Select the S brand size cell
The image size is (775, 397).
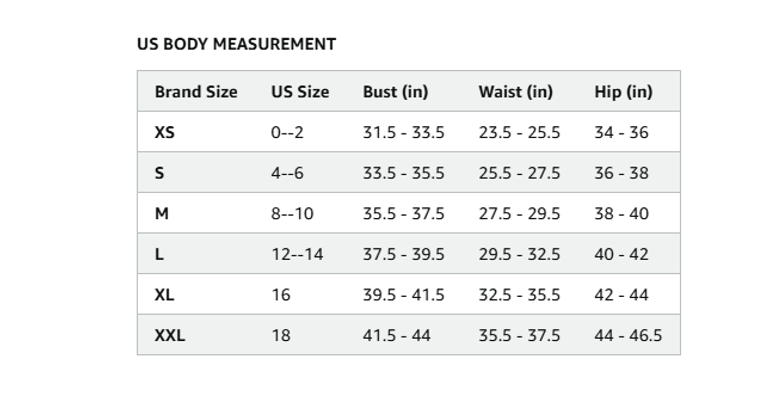tap(159, 173)
